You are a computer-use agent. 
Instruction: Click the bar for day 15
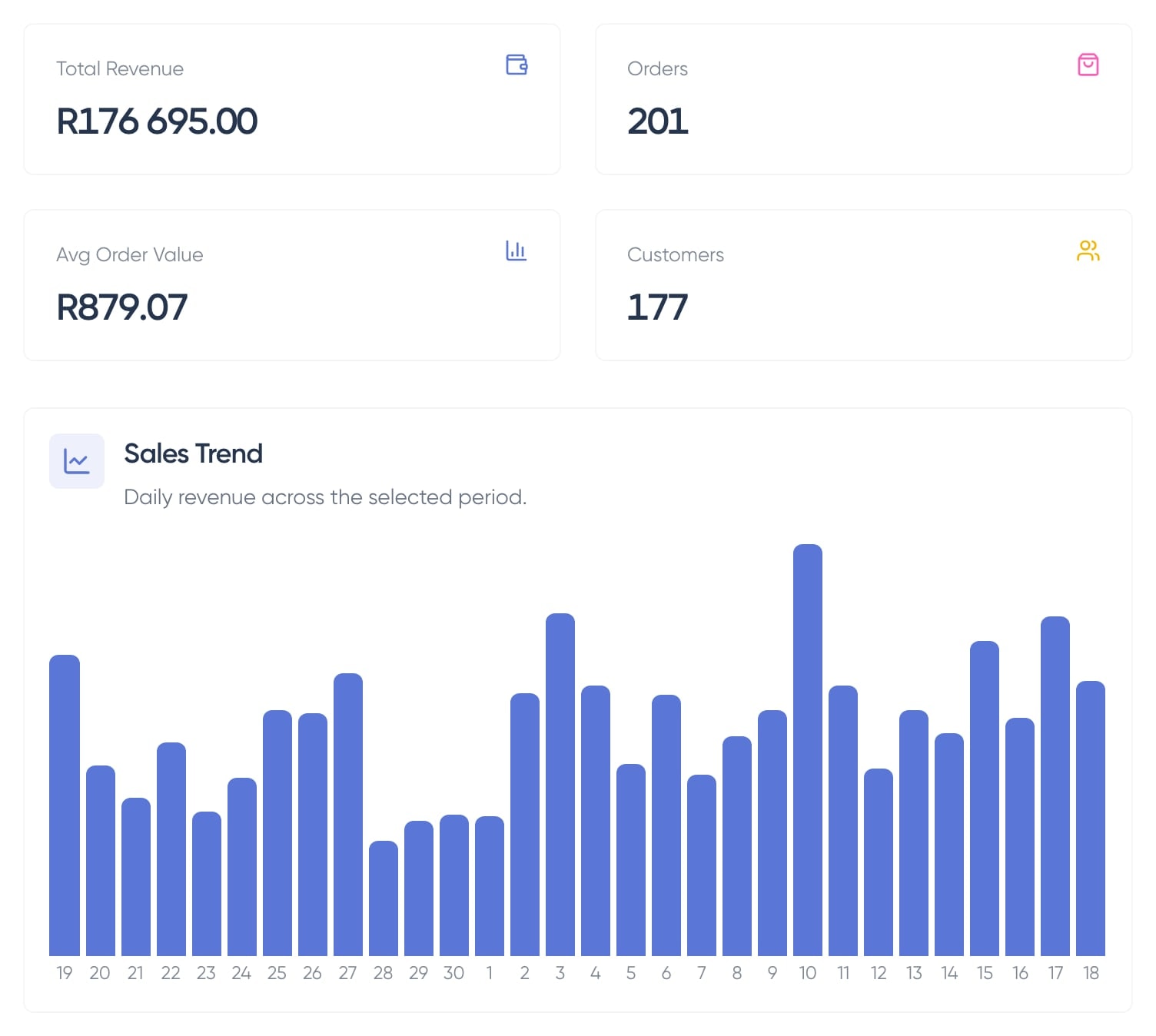[x=985, y=799]
